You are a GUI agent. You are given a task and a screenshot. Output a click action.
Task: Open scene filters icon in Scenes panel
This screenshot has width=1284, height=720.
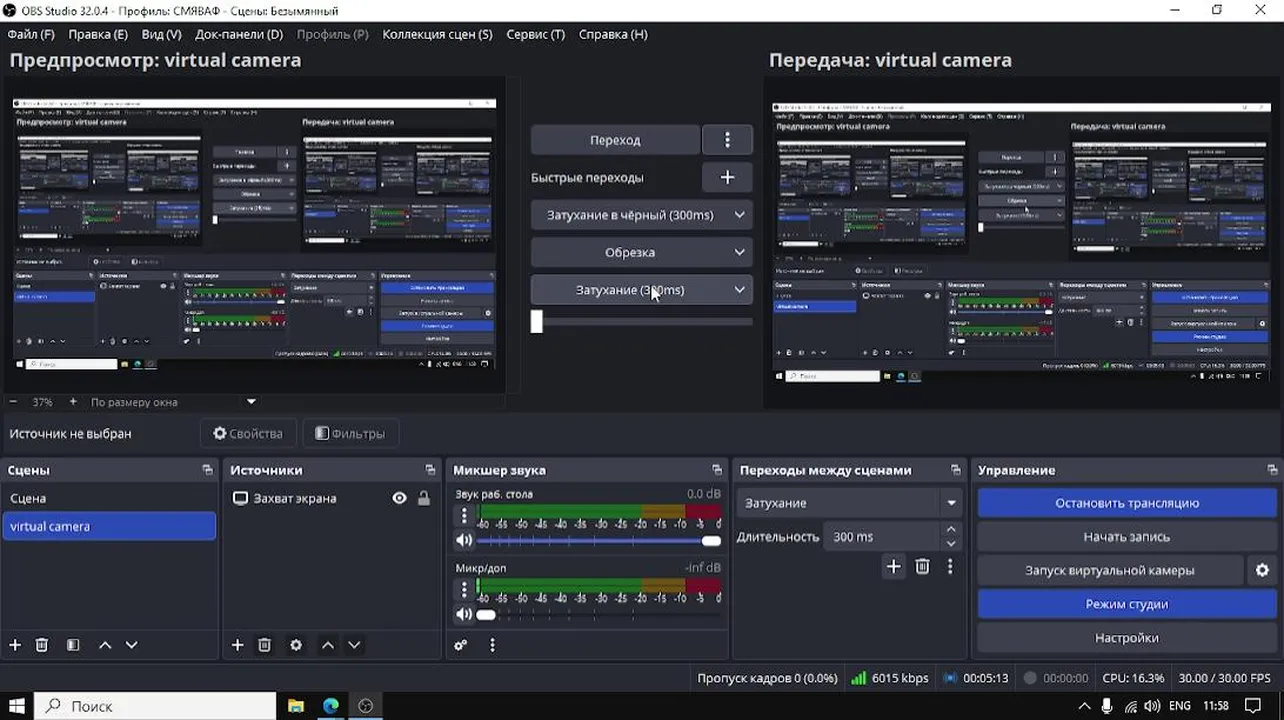73,645
